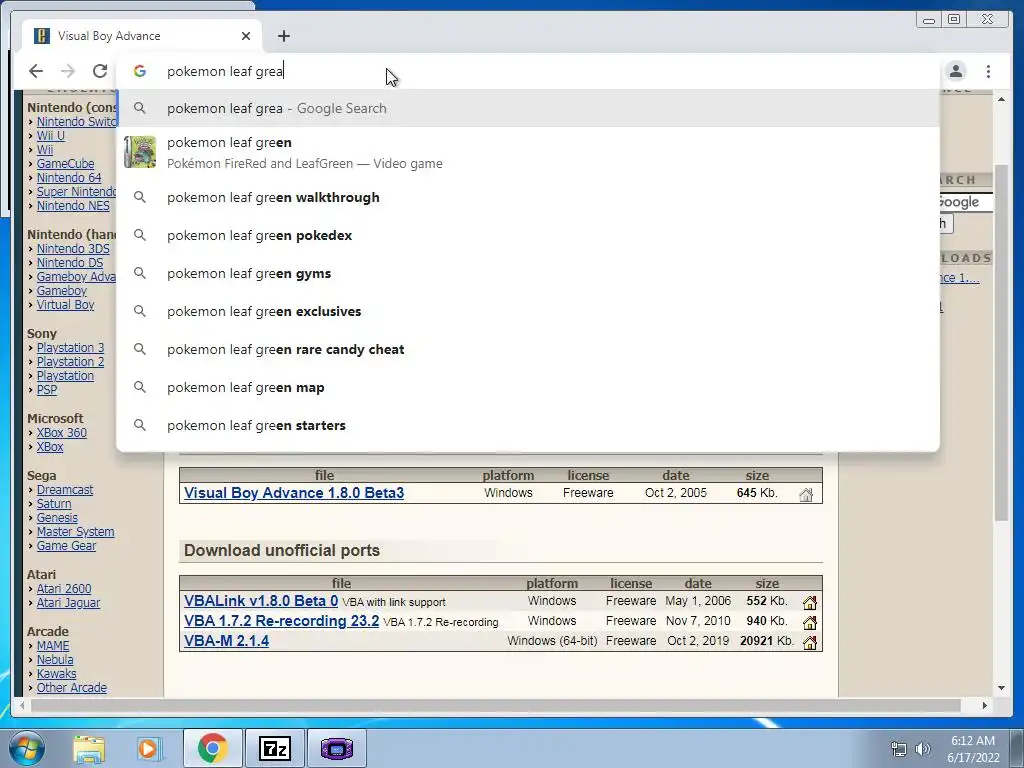Open the Playstation 2 sidebar link
Image resolution: width=1024 pixels, height=768 pixels.
(71, 362)
